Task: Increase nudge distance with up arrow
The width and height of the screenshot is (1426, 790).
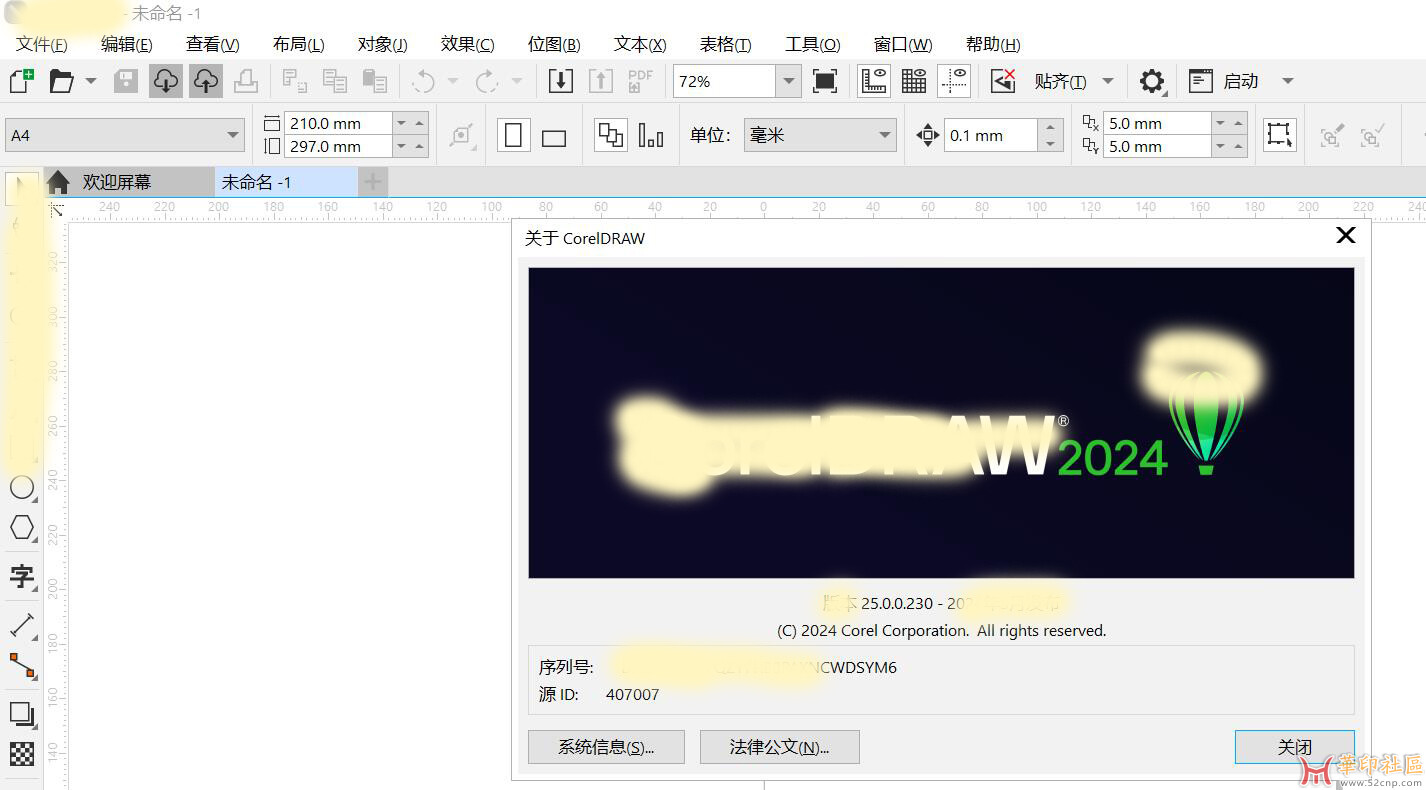Action: [1050, 127]
